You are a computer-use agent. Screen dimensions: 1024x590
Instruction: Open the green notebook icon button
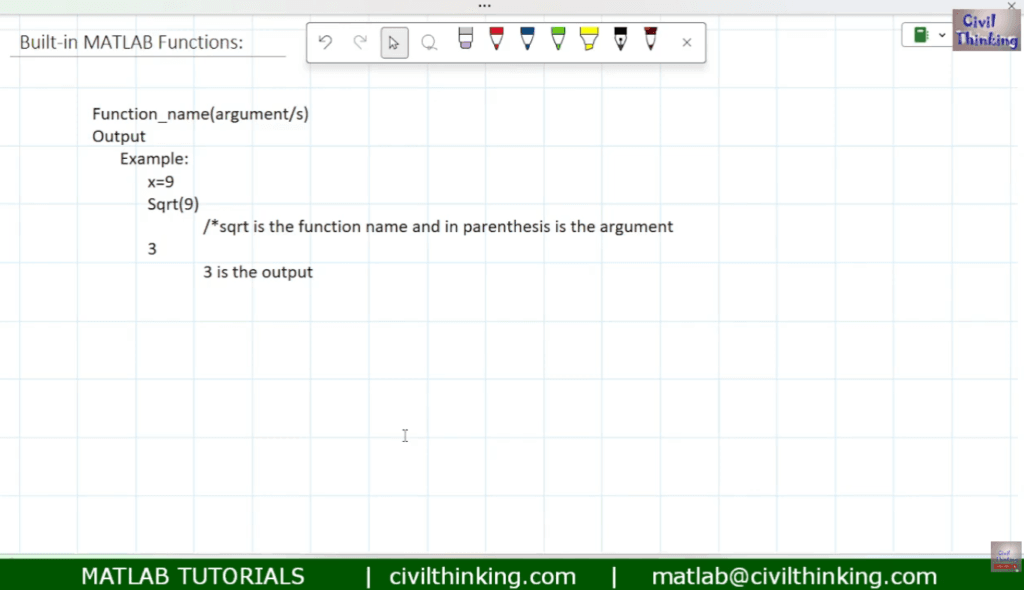point(921,35)
